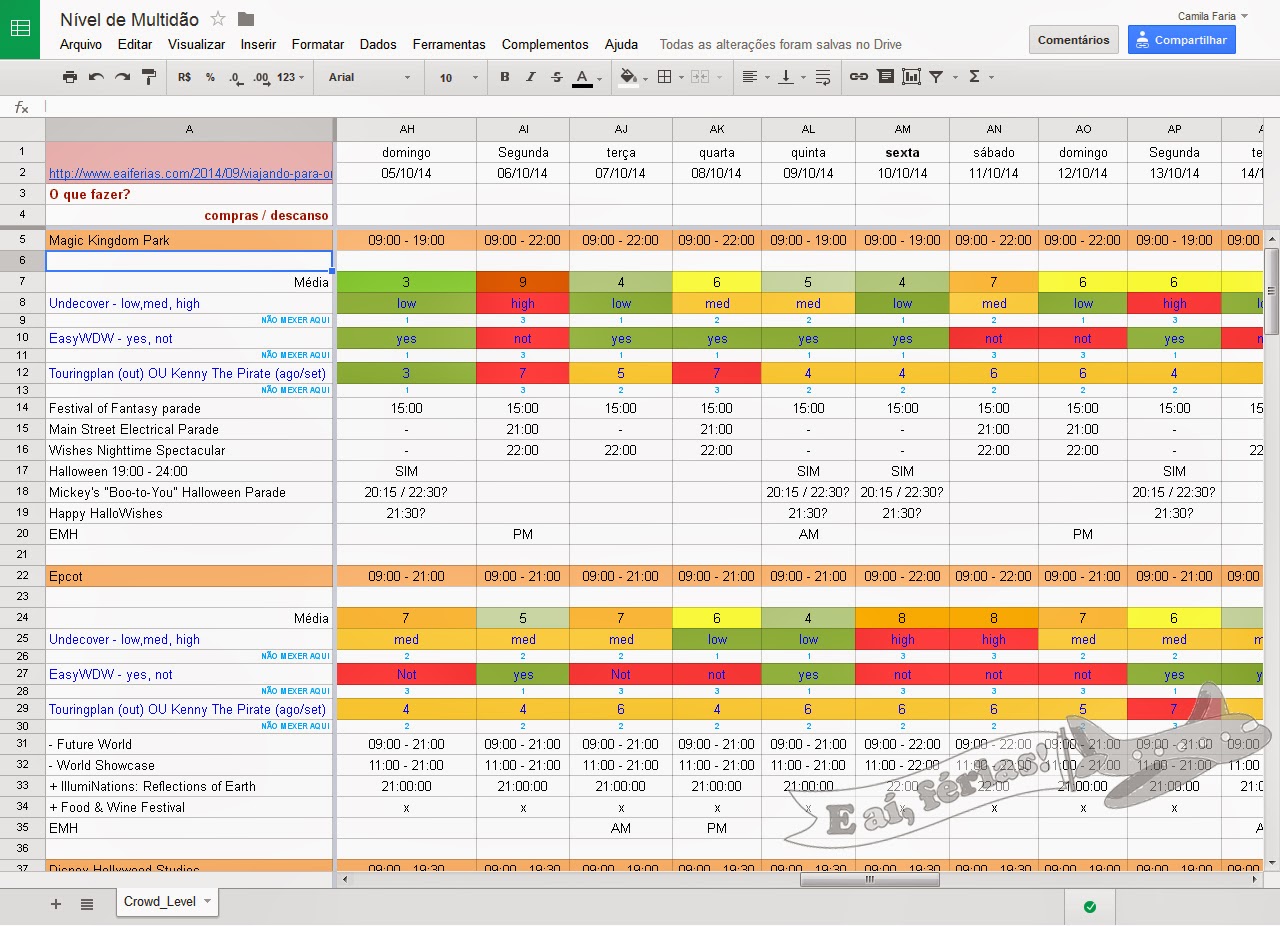Screen dimensions: 1280x926
Task: Open the Ajuda menu
Action: (x=621, y=44)
